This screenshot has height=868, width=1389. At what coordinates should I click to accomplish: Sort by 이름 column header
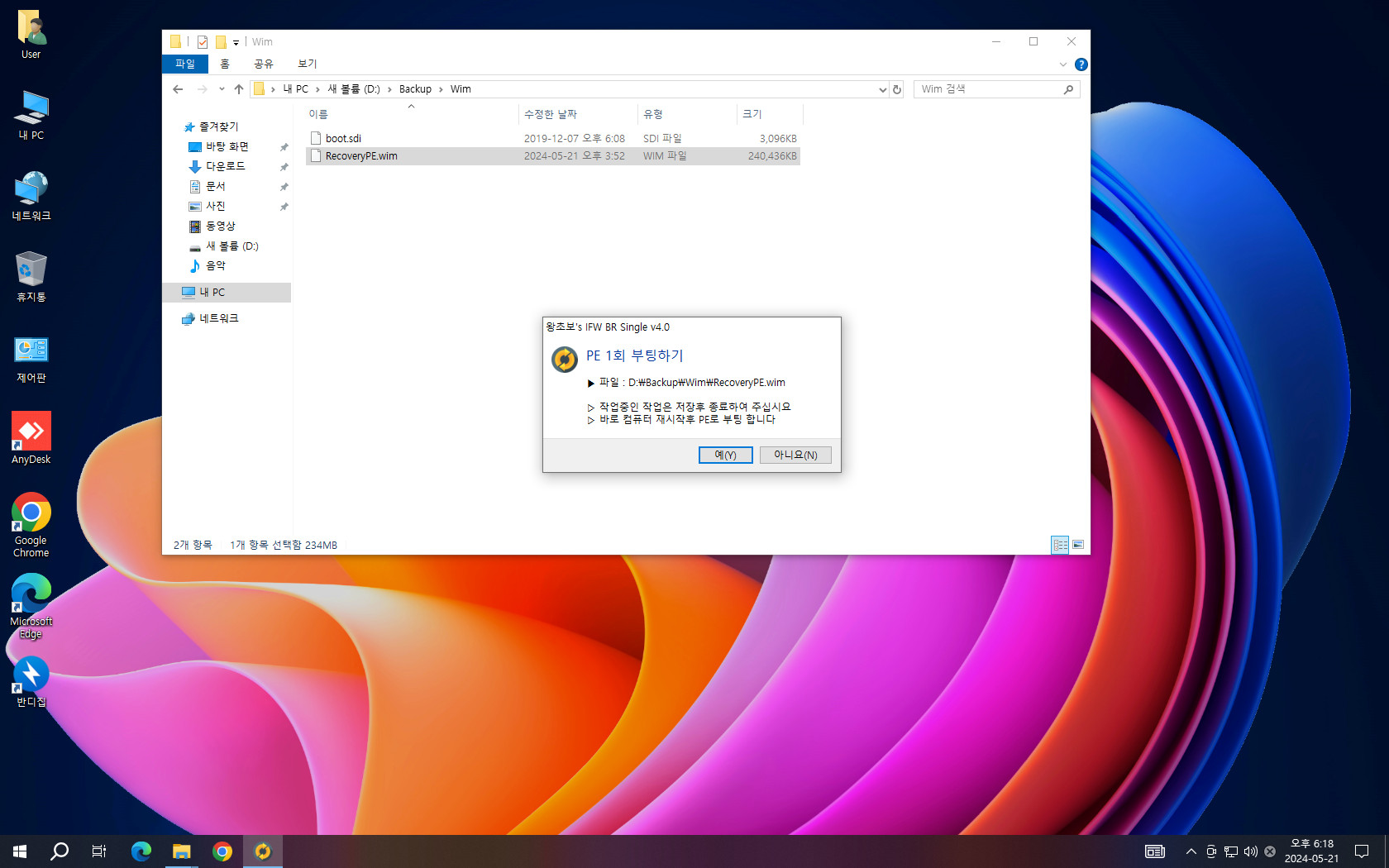pyautogui.click(x=411, y=114)
